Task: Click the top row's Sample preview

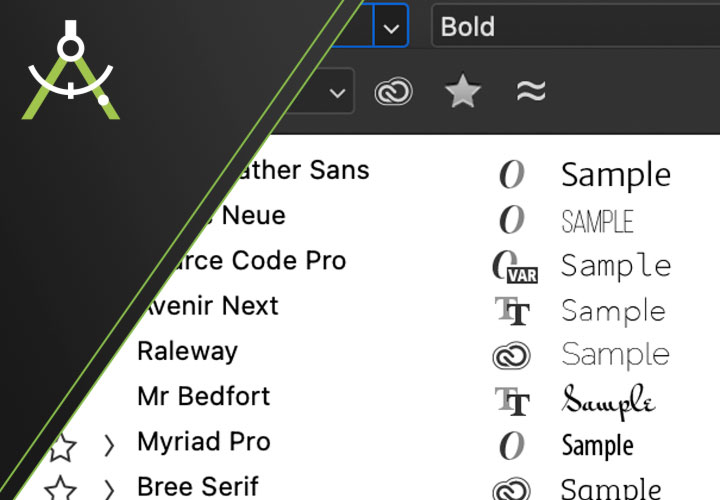Action: tap(616, 175)
